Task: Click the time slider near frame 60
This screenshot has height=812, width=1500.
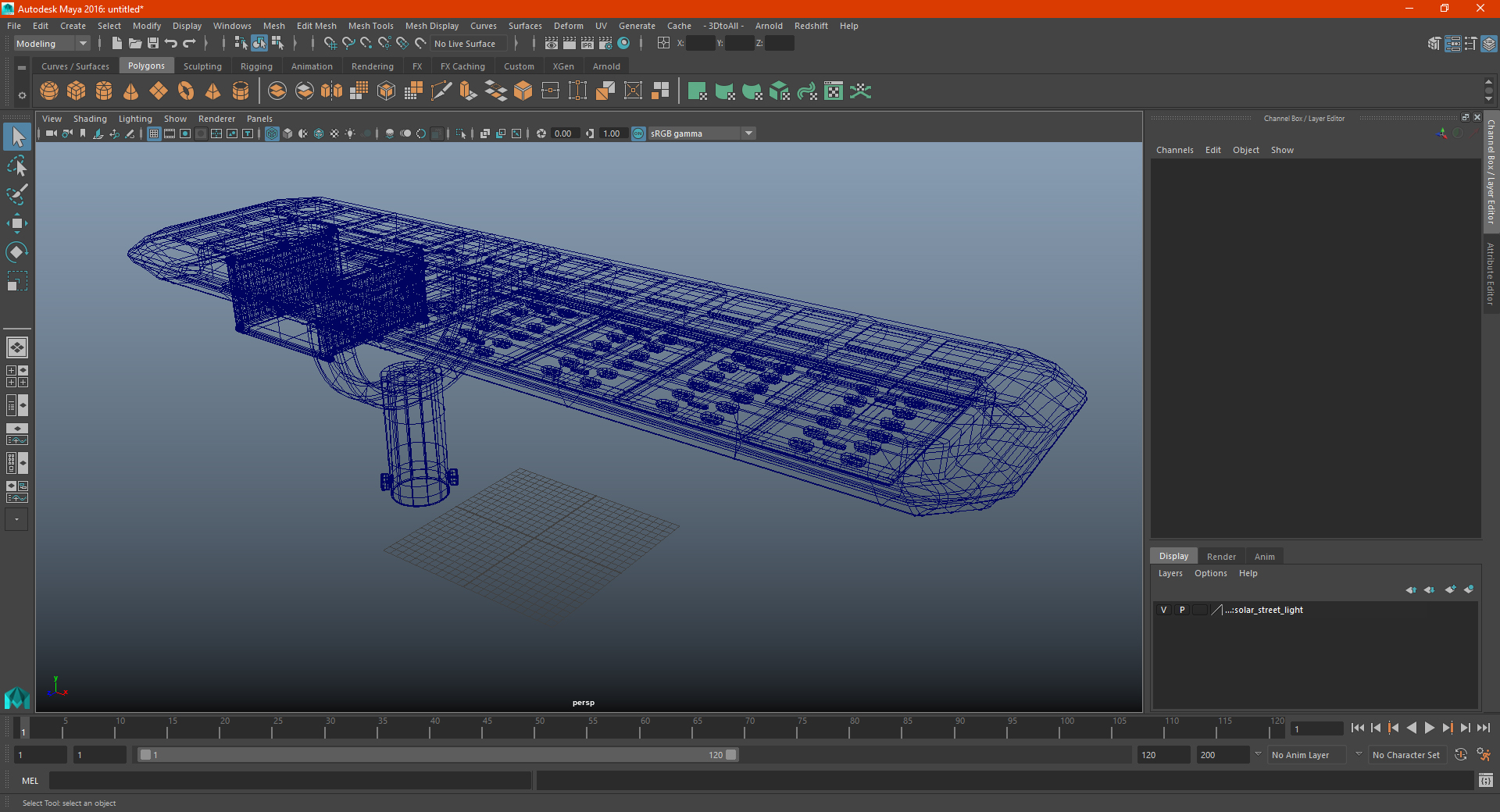Action: point(645,728)
